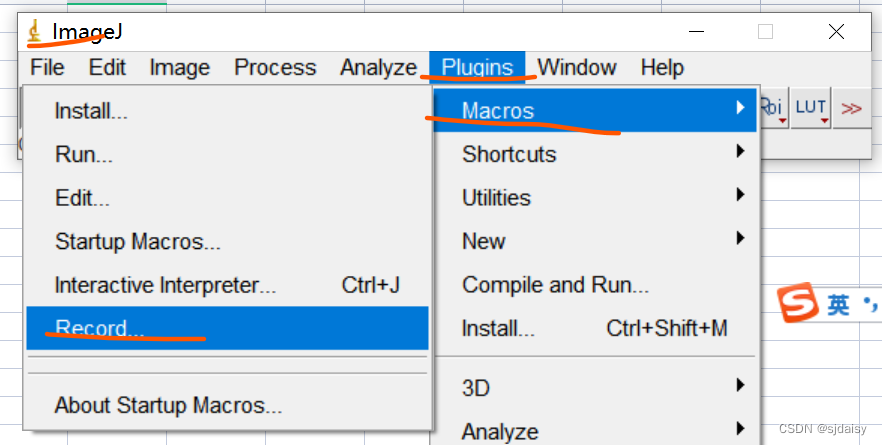882x445 pixels.
Task: Maximize the ImageJ window
Action: (x=765, y=32)
